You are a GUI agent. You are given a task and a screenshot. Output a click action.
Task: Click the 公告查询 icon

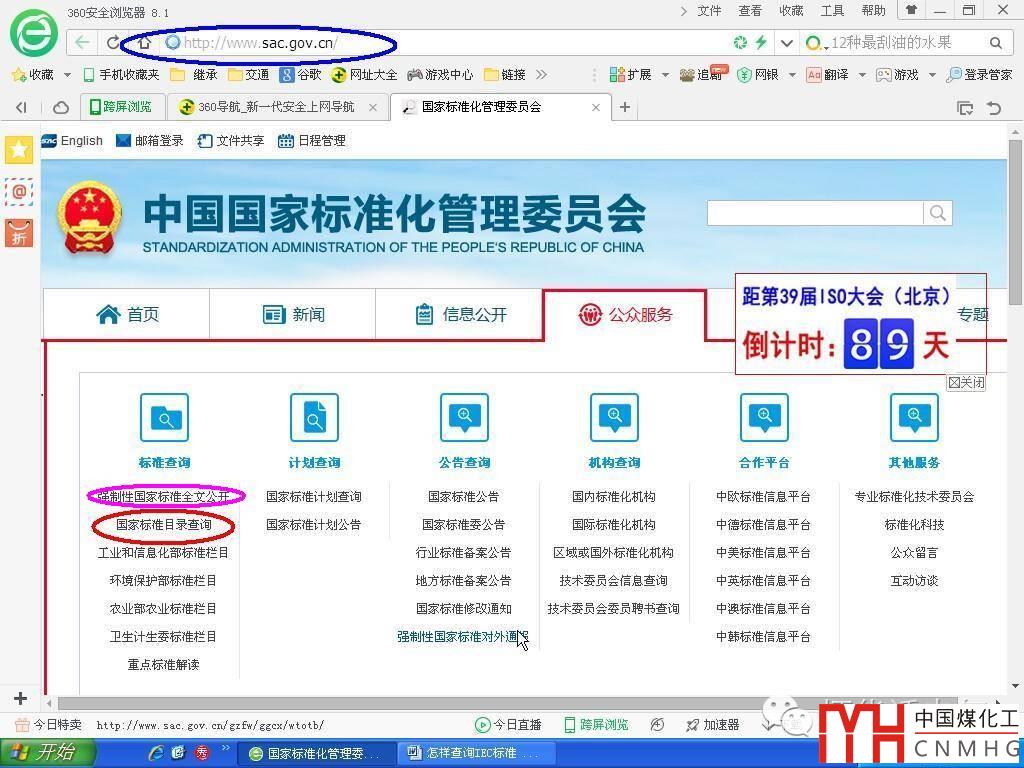pos(464,418)
